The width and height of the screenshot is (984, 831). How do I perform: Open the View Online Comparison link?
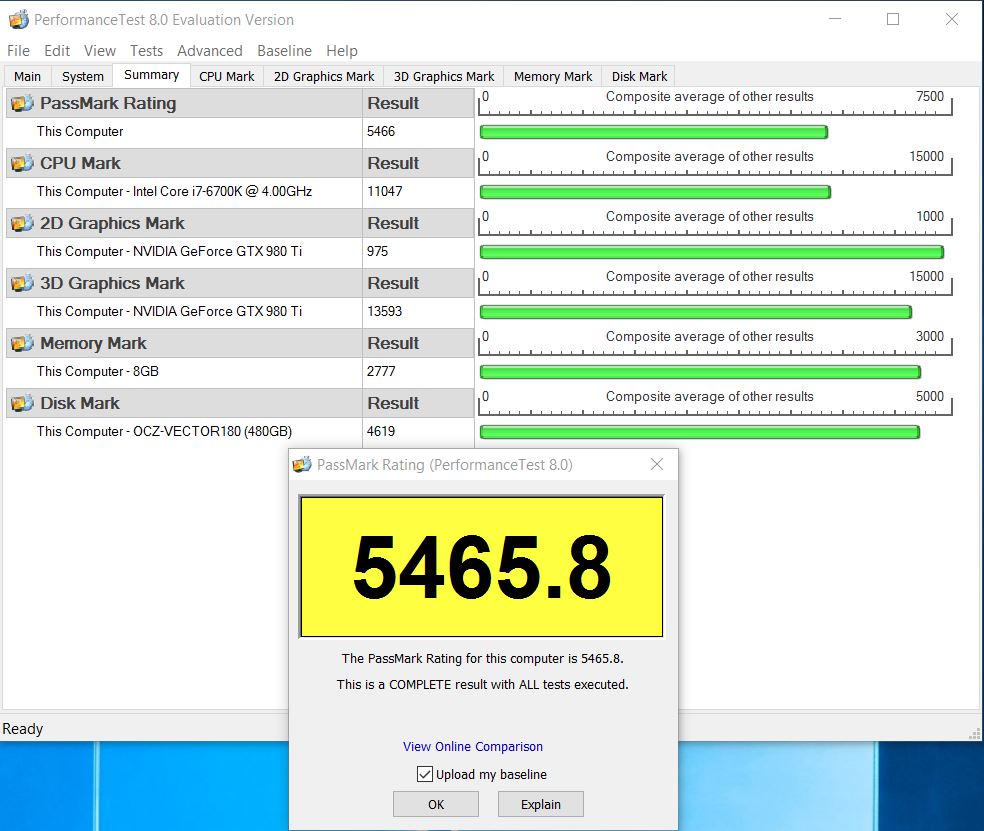(473, 747)
